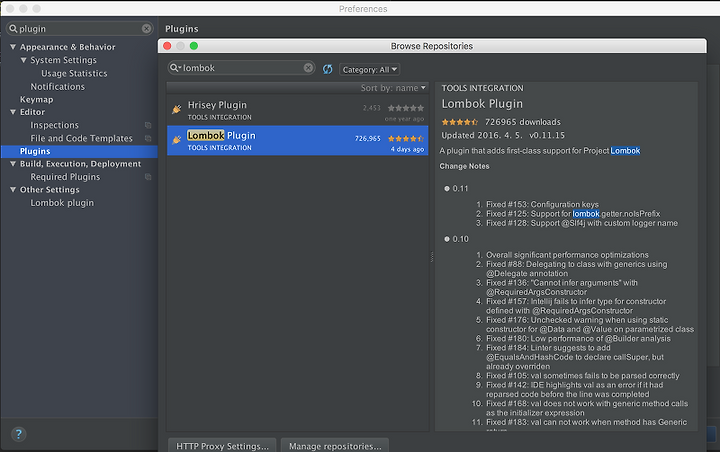Change the Sort by: name option
This screenshot has width=720, height=452.
pos(393,88)
